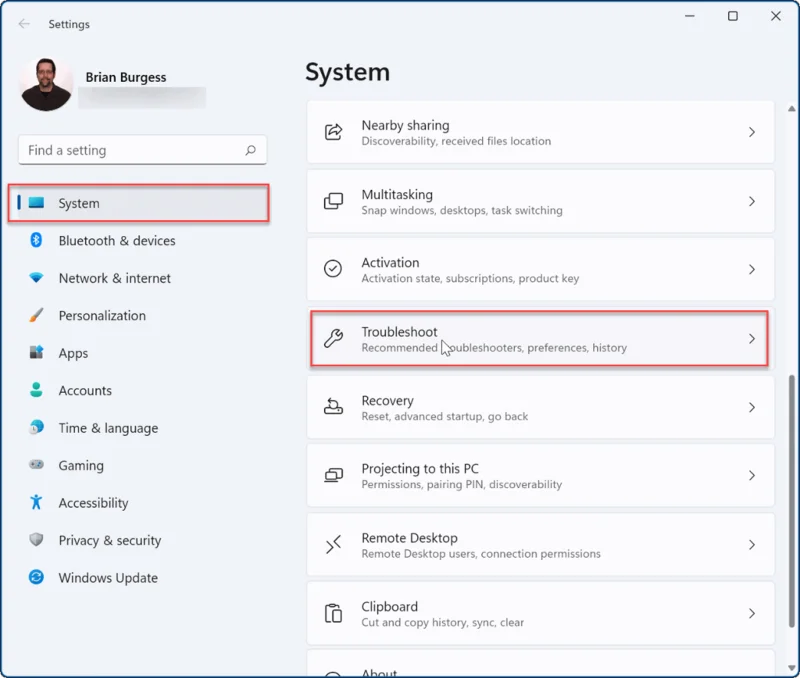This screenshot has width=800, height=678.
Task: Maximize the Settings window
Action: [x=733, y=16]
